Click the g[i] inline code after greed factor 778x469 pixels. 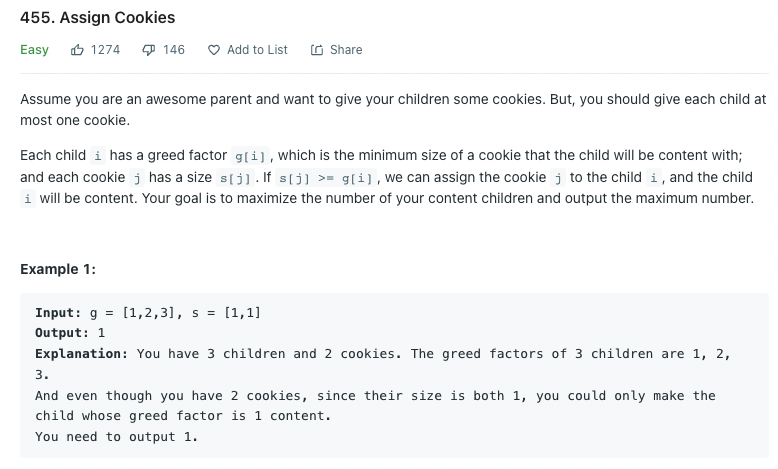(x=250, y=156)
